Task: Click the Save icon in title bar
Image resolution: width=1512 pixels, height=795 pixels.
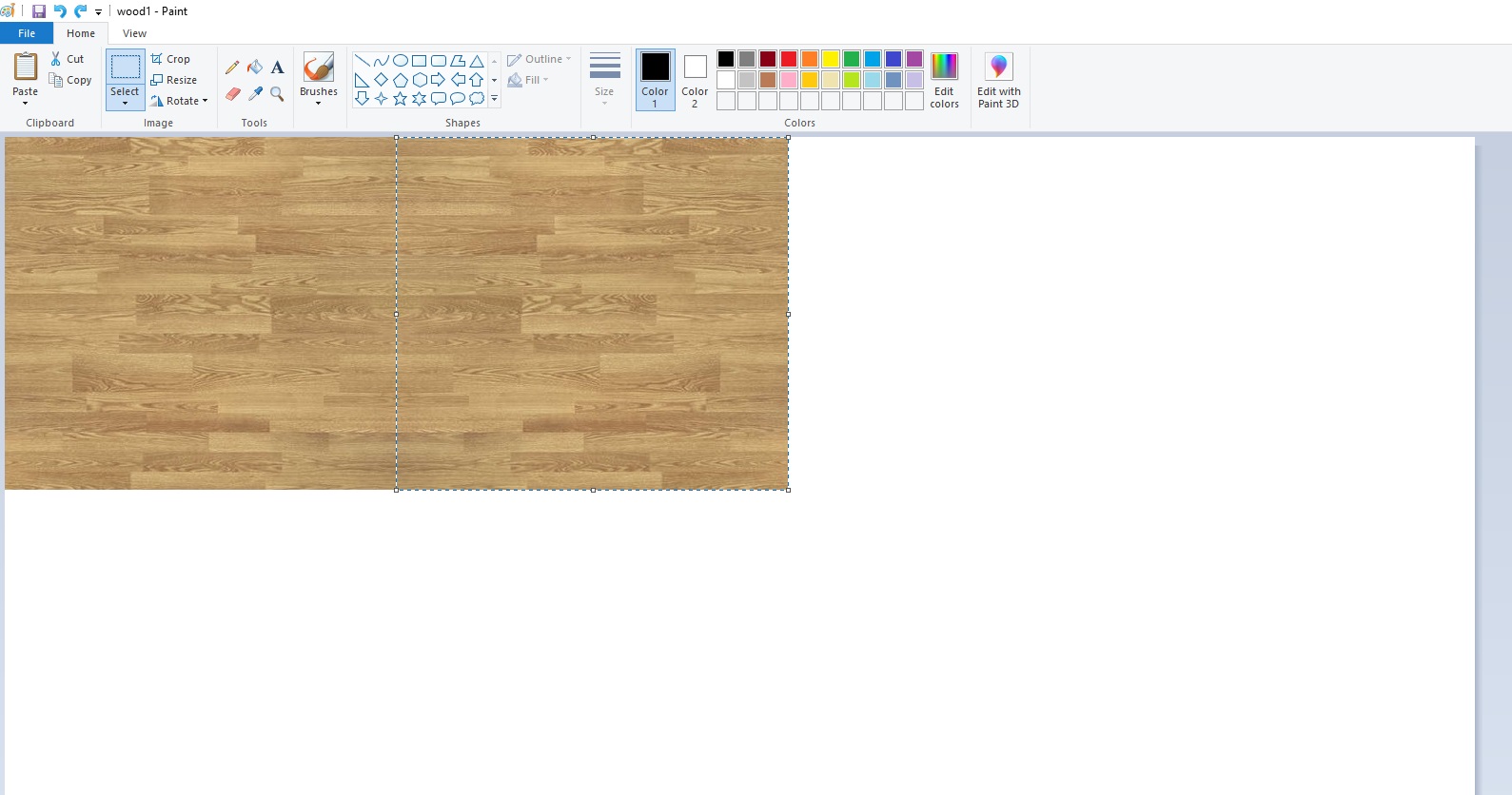Action: [39, 11]
